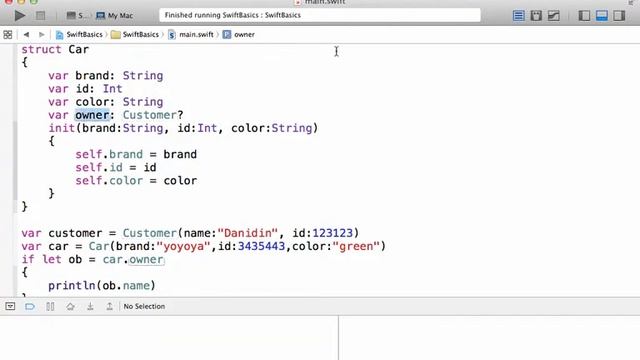Click Customer? type in owner declaration
The height and width of the screenshot is (360, 640).
153,115
